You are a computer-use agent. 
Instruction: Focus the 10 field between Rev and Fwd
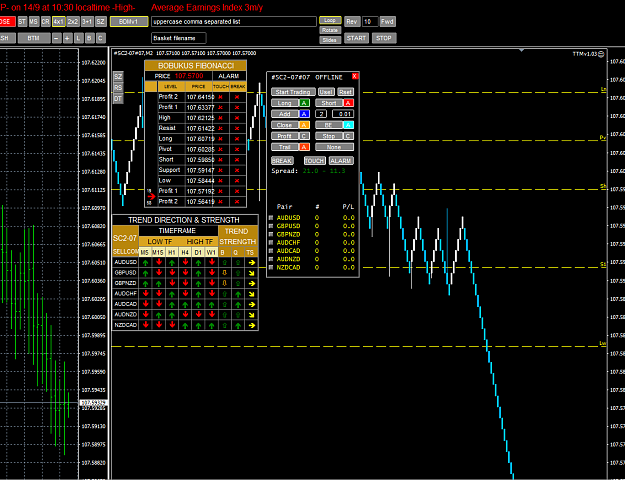click(370, 22)
